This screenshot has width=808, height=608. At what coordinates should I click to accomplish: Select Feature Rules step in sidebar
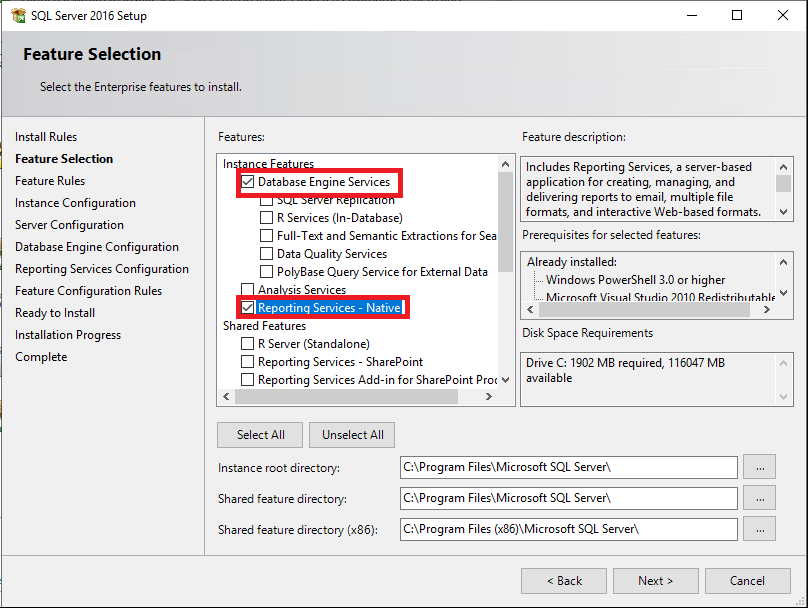tap(50, 181)
